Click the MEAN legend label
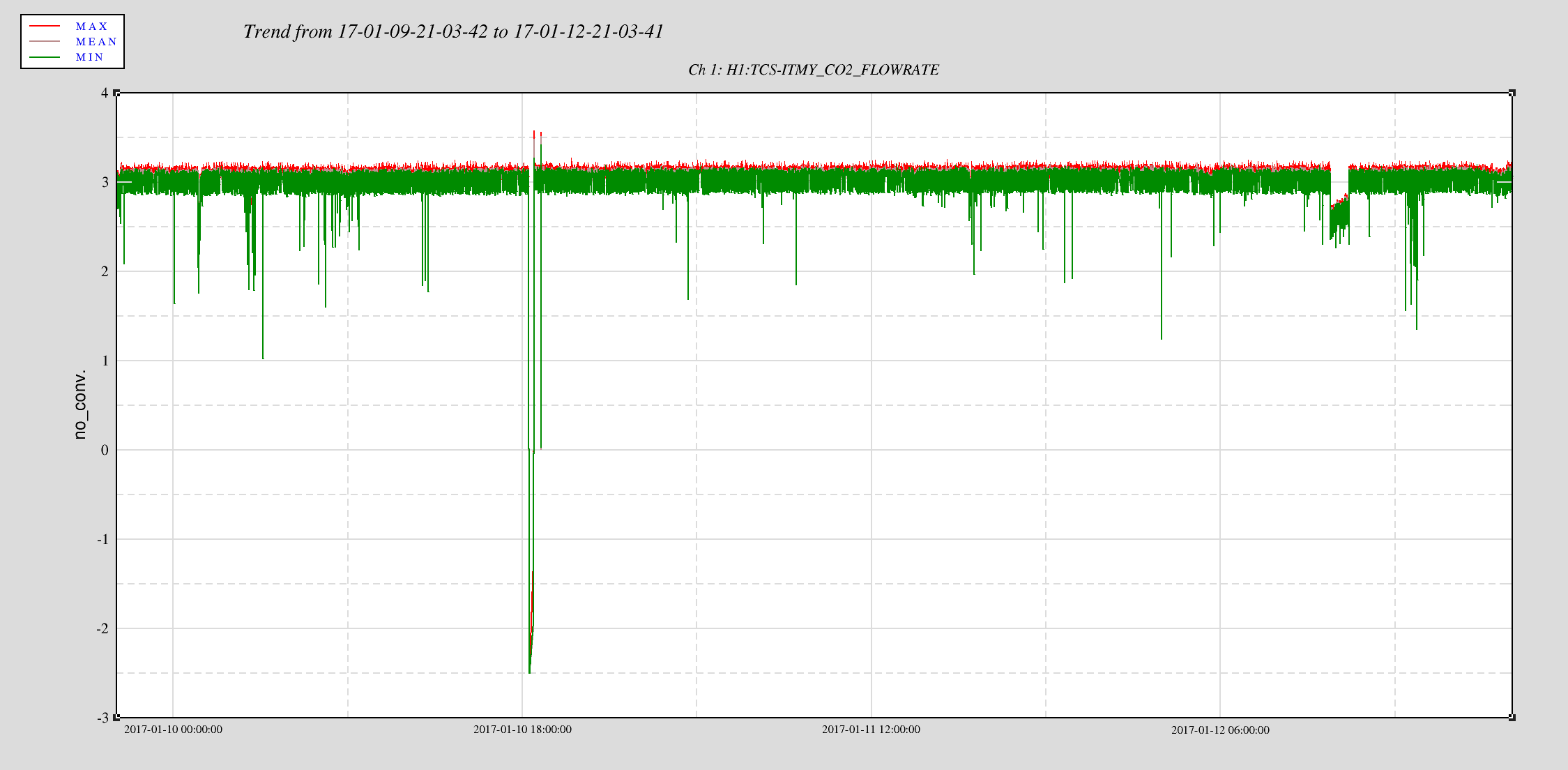 click(96, 42)
